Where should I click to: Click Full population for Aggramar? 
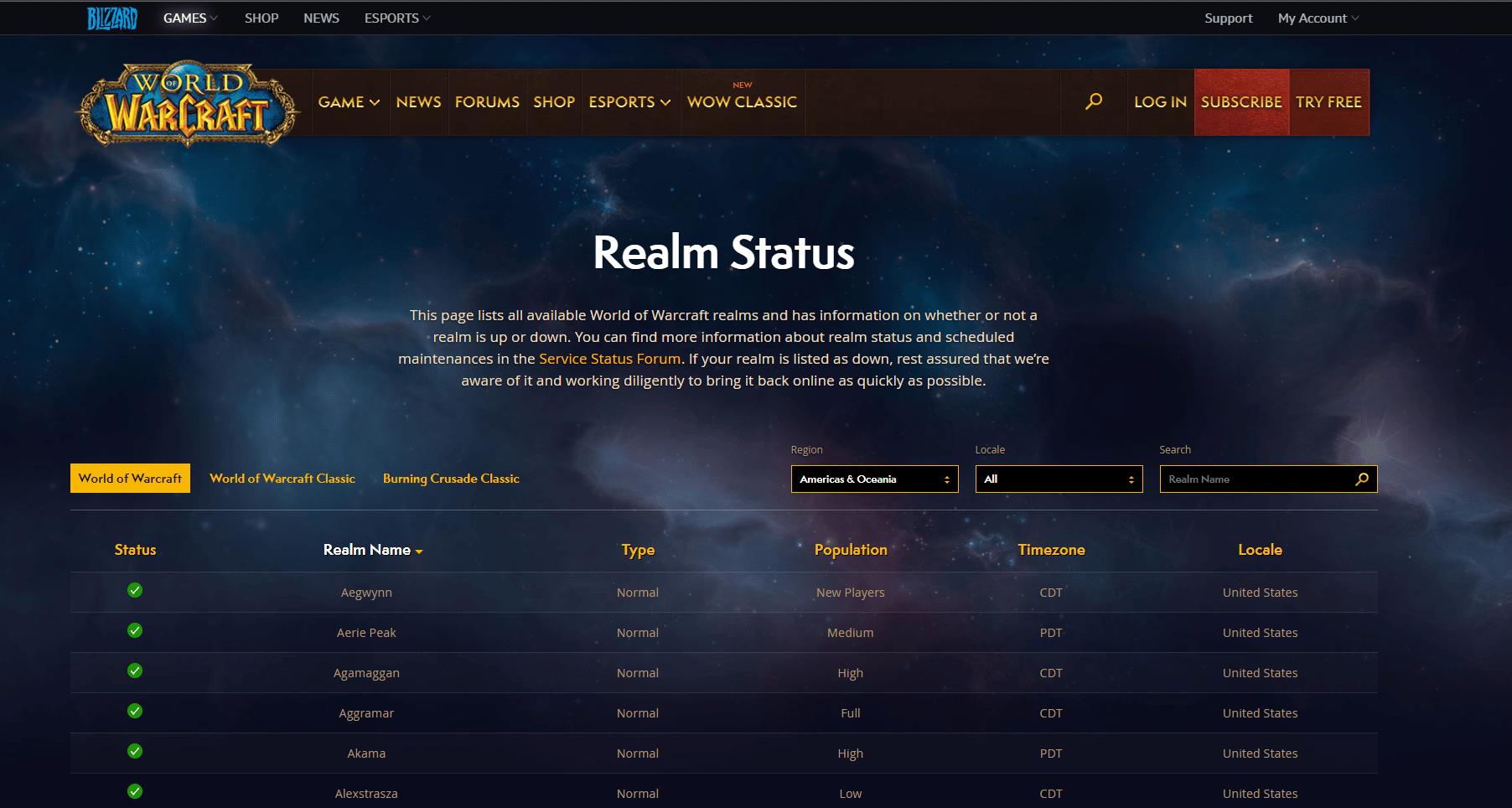click(x=851, y=713)
